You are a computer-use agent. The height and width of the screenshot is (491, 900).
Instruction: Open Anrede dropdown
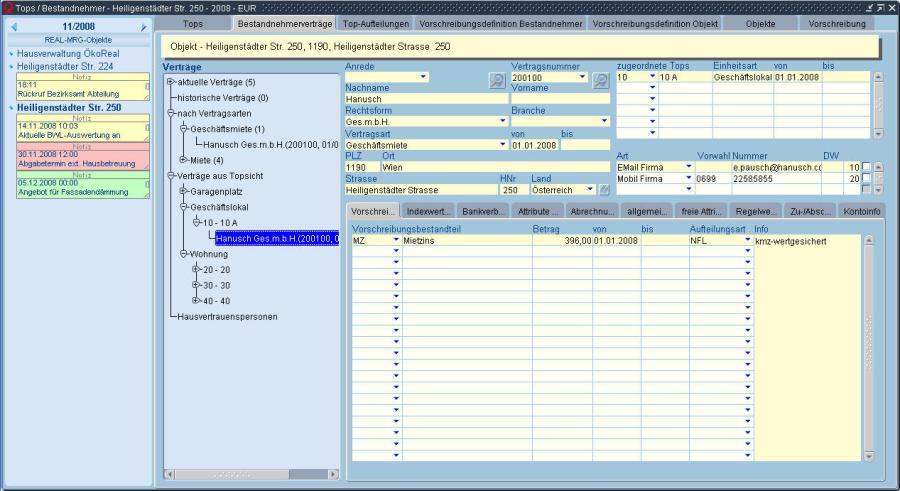point(423,77)
